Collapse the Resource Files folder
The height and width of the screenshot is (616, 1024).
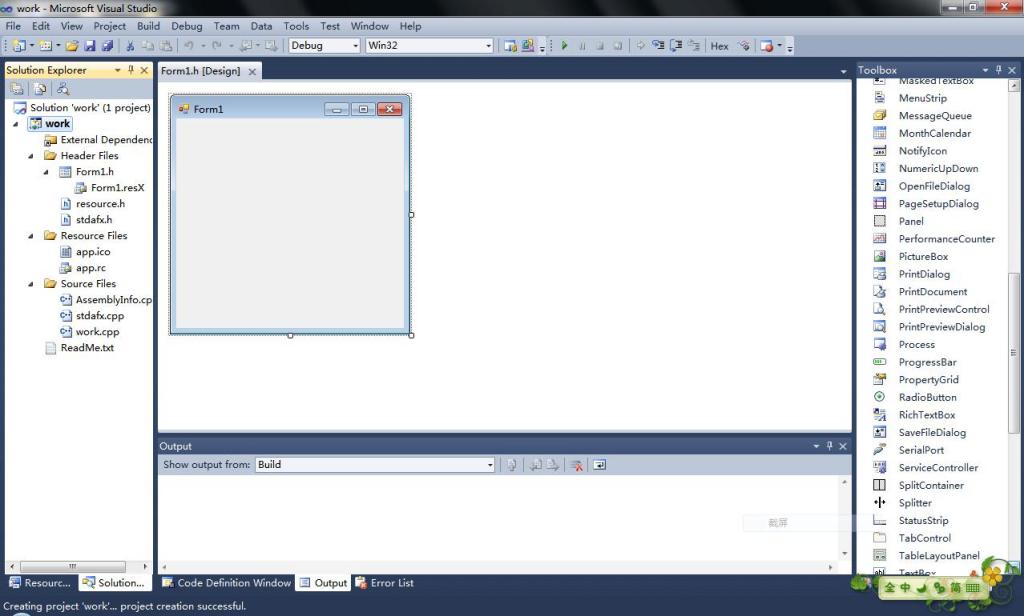click(x=31, y=236)
